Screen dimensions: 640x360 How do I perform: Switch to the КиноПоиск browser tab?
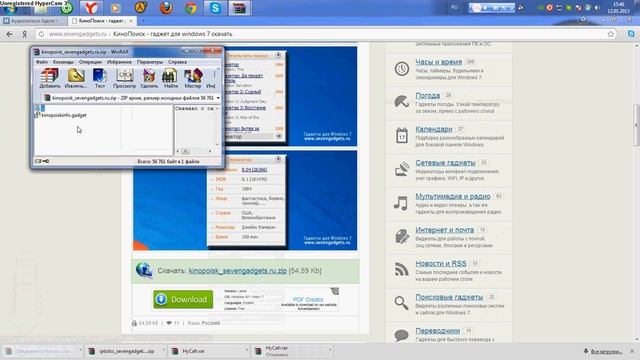click(101, 20)
